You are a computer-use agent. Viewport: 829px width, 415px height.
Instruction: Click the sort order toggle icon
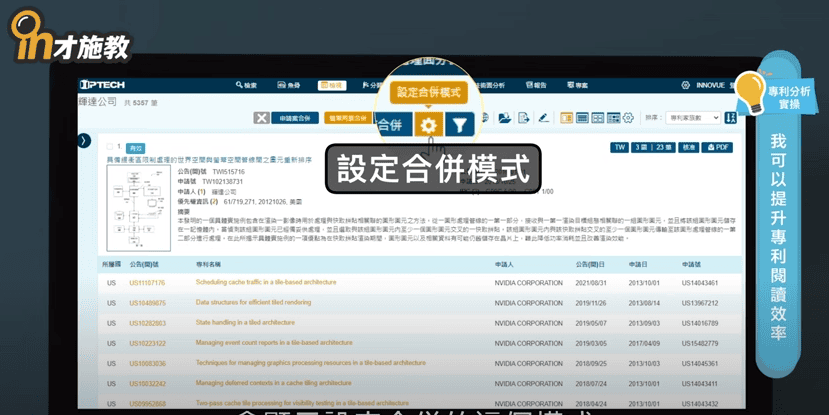tap(731, 118)
